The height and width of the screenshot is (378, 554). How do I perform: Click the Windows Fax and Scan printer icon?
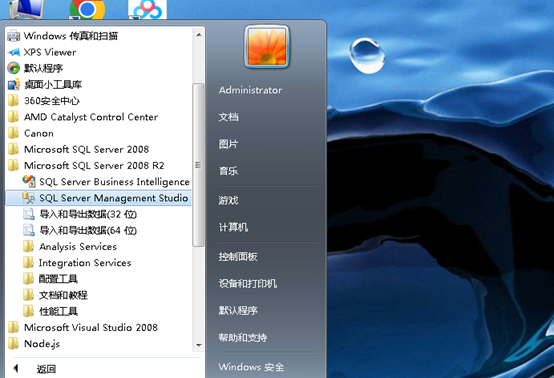[x=14, y=36]
